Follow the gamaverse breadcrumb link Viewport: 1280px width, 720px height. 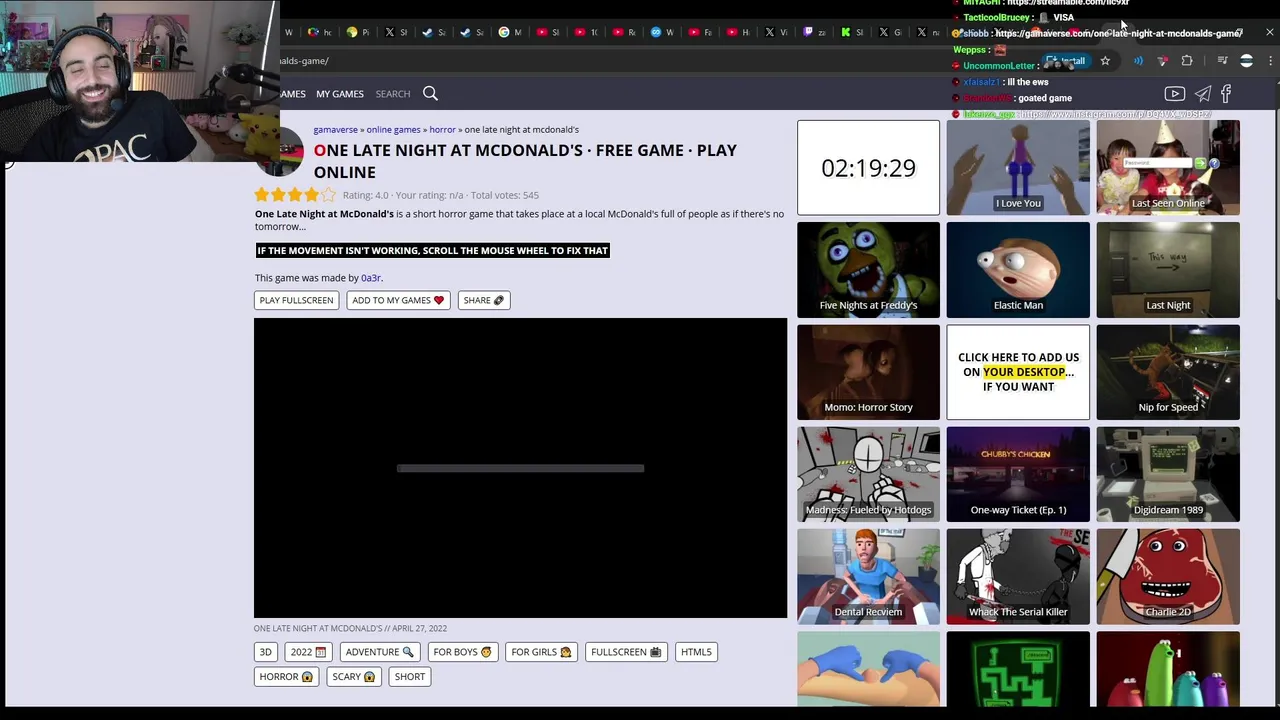(335, 129)
